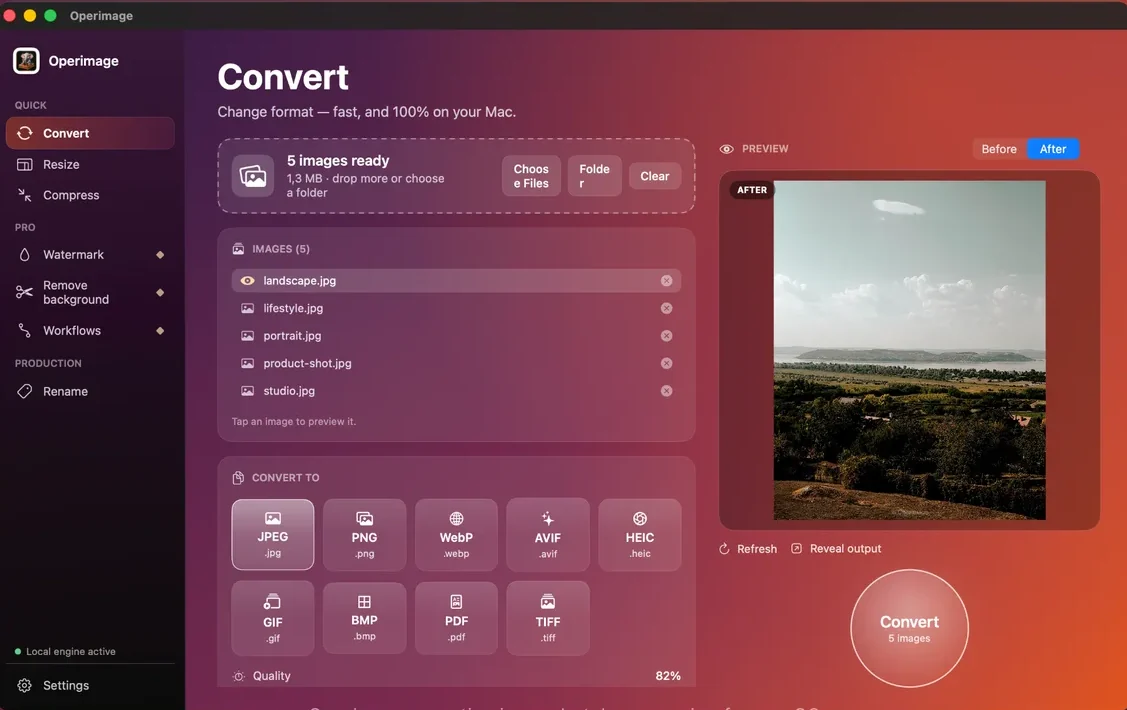This screenshot has width=1127, height=710.
Task: Select AVIF as output format
Action: click(x=548, y=535)
